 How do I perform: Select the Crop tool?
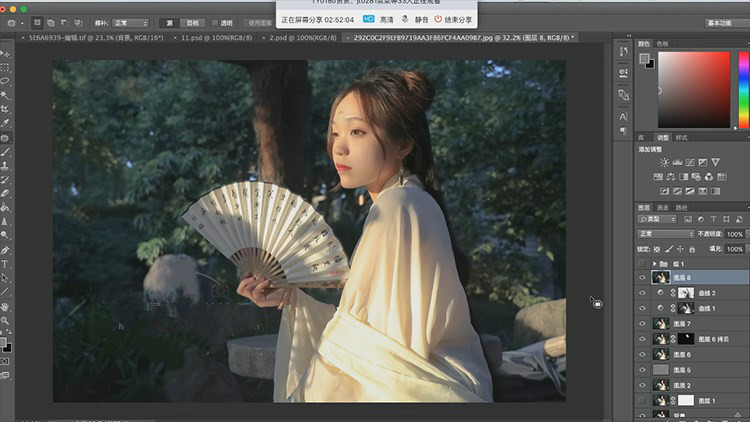(5, 109)
